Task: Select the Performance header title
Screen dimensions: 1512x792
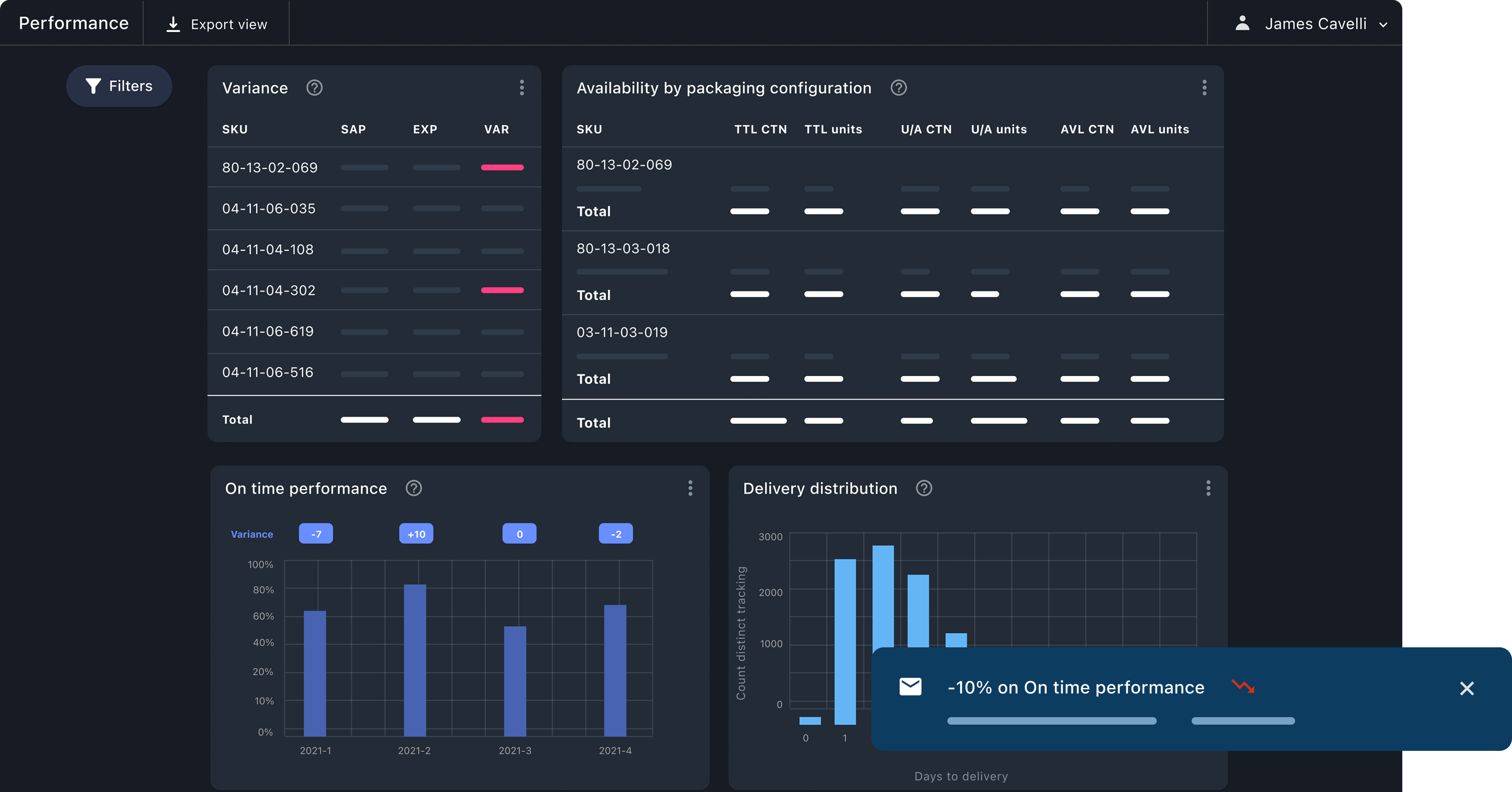Action: tap(74, 23)
